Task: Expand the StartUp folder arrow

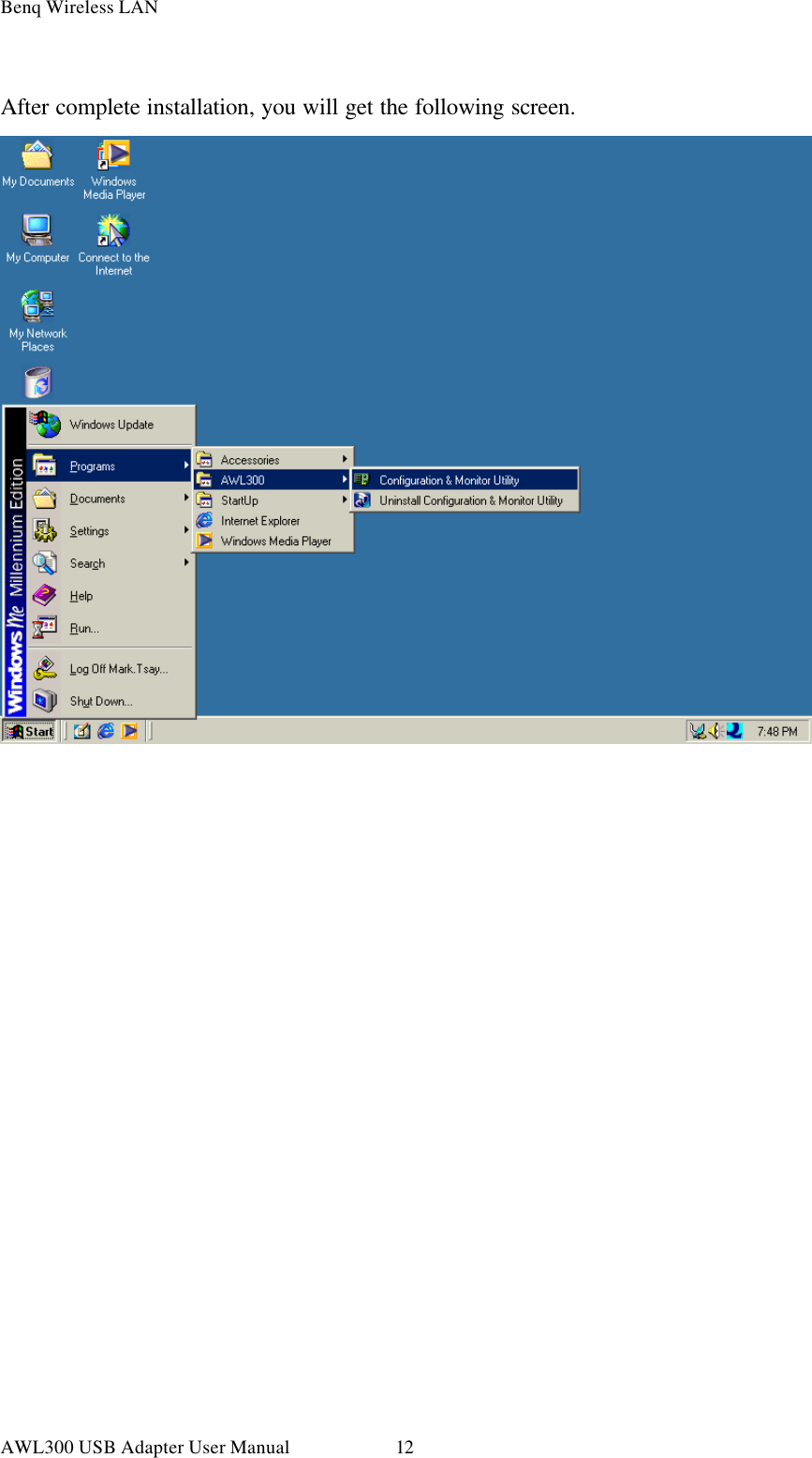Action: click(x=345, y=500)
